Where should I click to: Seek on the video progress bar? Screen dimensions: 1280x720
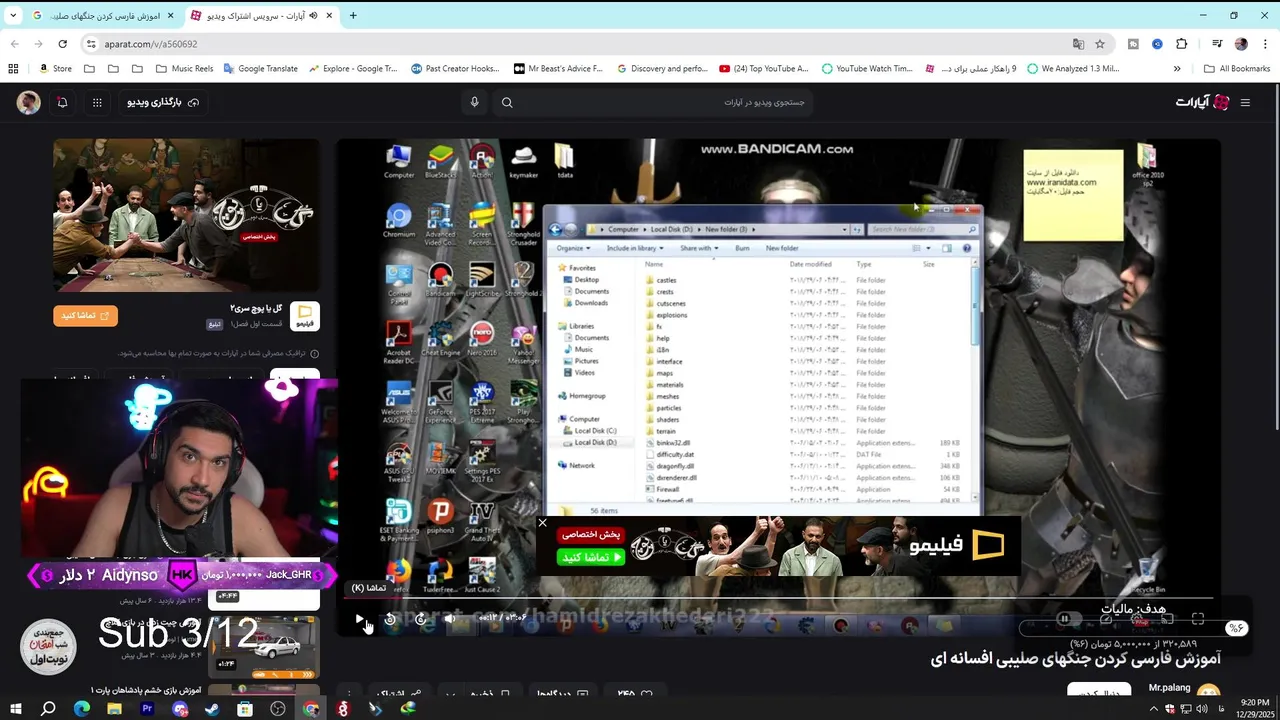point(780,600)
